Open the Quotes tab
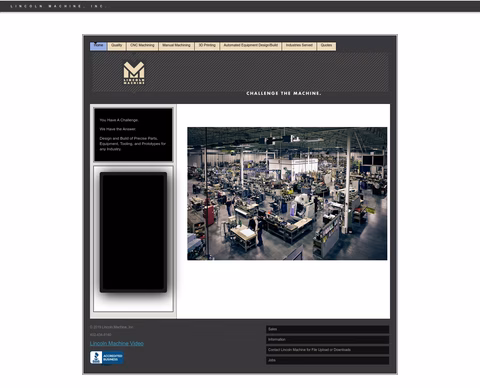The width and height of the screenshot is (480, 388). point(326,46)
